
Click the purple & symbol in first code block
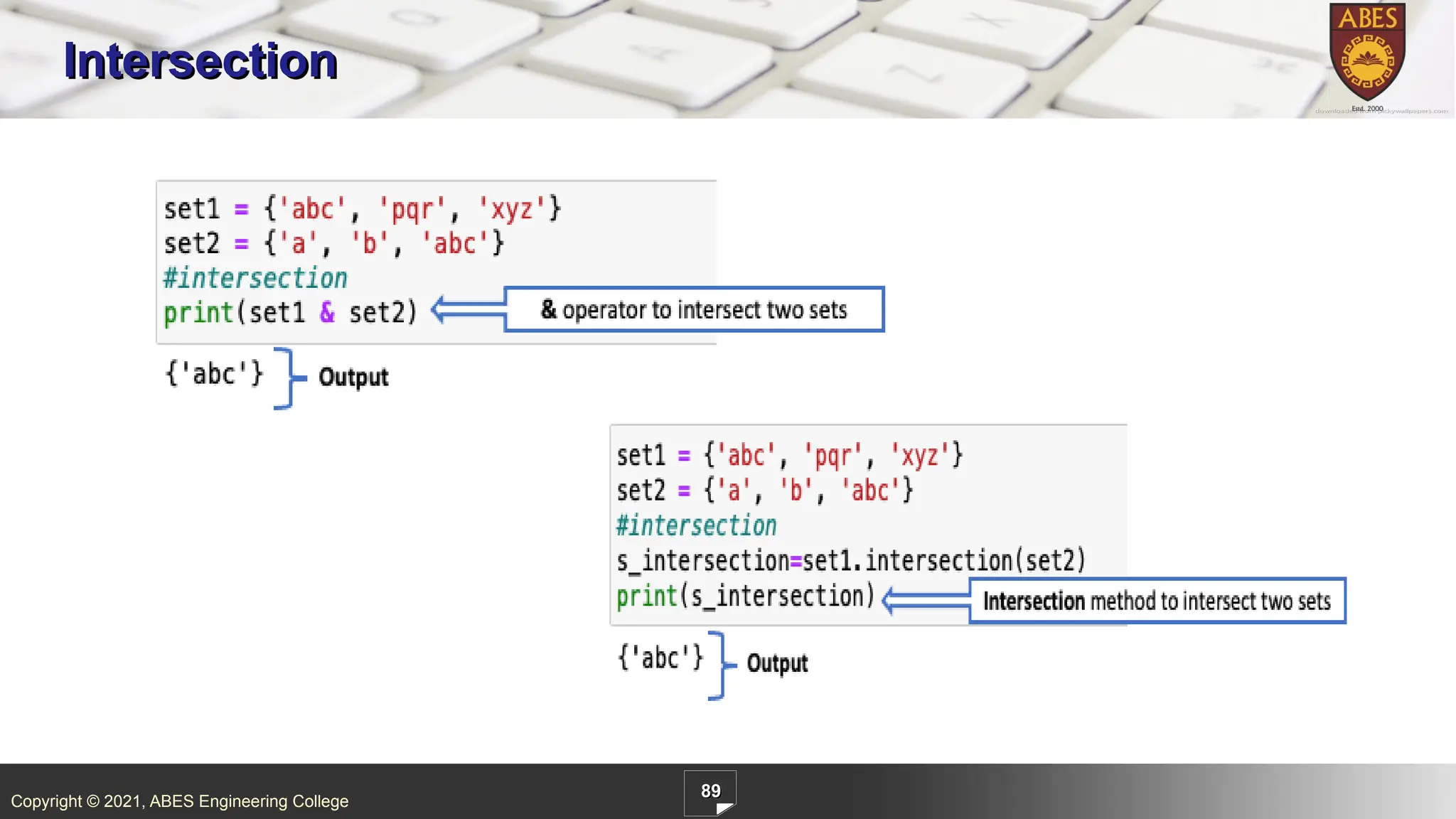point(327,312)
